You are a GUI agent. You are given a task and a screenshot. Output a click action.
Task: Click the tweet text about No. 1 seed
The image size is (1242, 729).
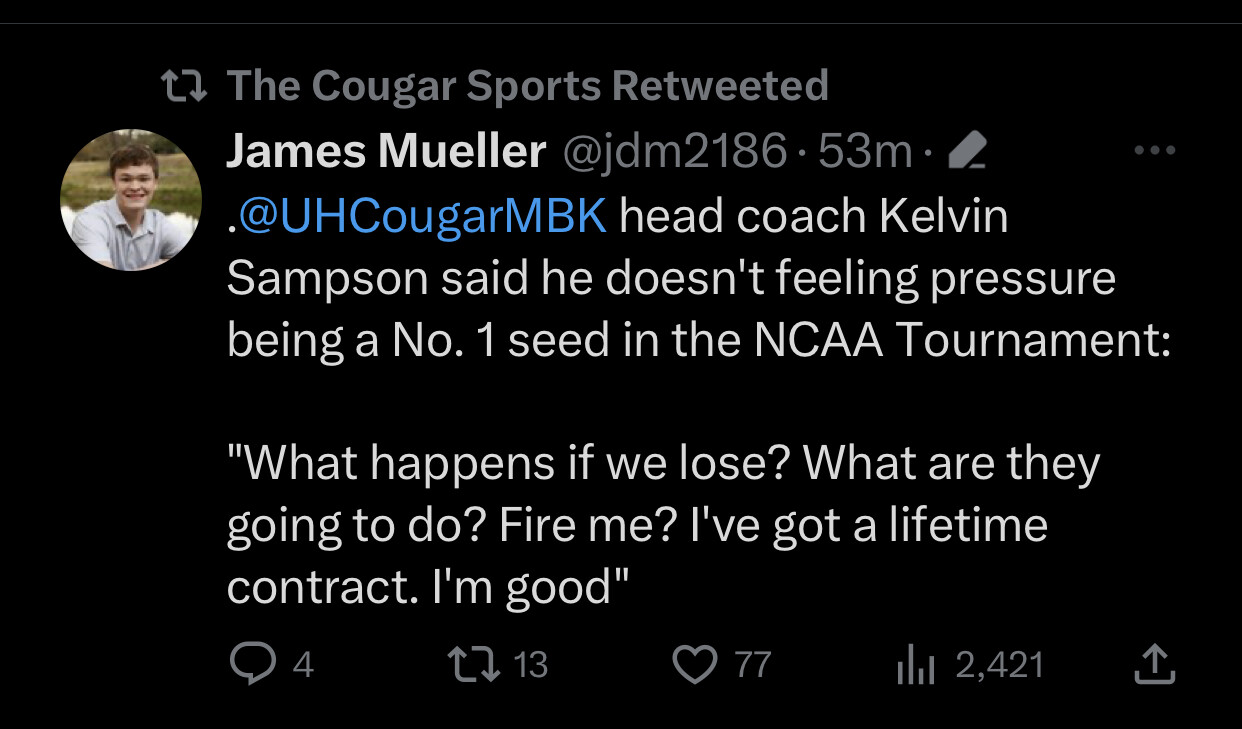click(x=699, y=278)
